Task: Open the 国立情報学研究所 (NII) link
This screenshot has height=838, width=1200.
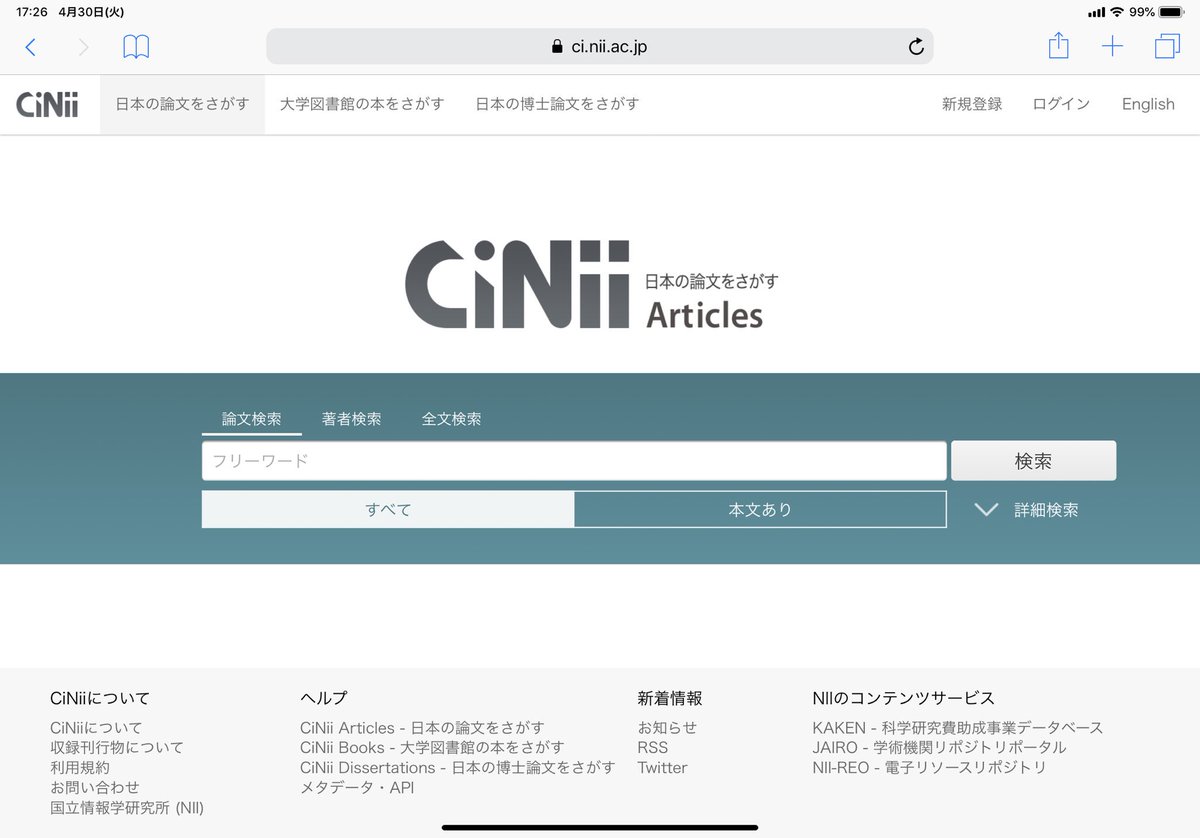Action: click(x=127, y=807)
